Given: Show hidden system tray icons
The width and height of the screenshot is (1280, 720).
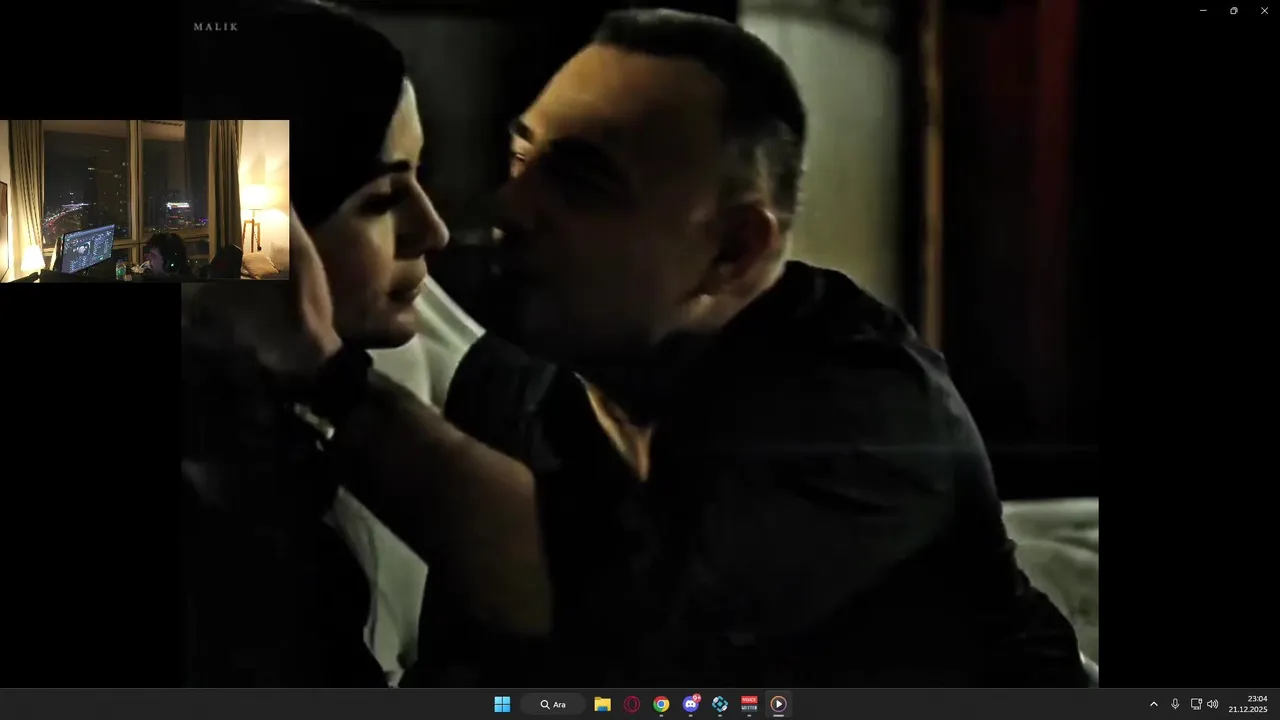Looking at the screenshot, I should pos(1153,704).
